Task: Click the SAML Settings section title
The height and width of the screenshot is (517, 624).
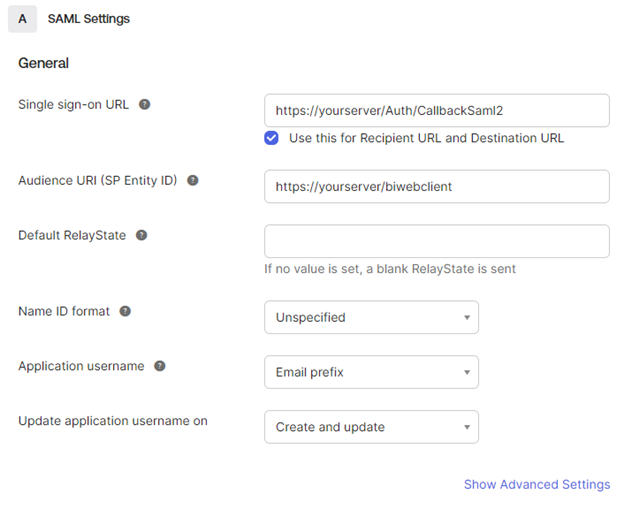Action: click(89, 19)
